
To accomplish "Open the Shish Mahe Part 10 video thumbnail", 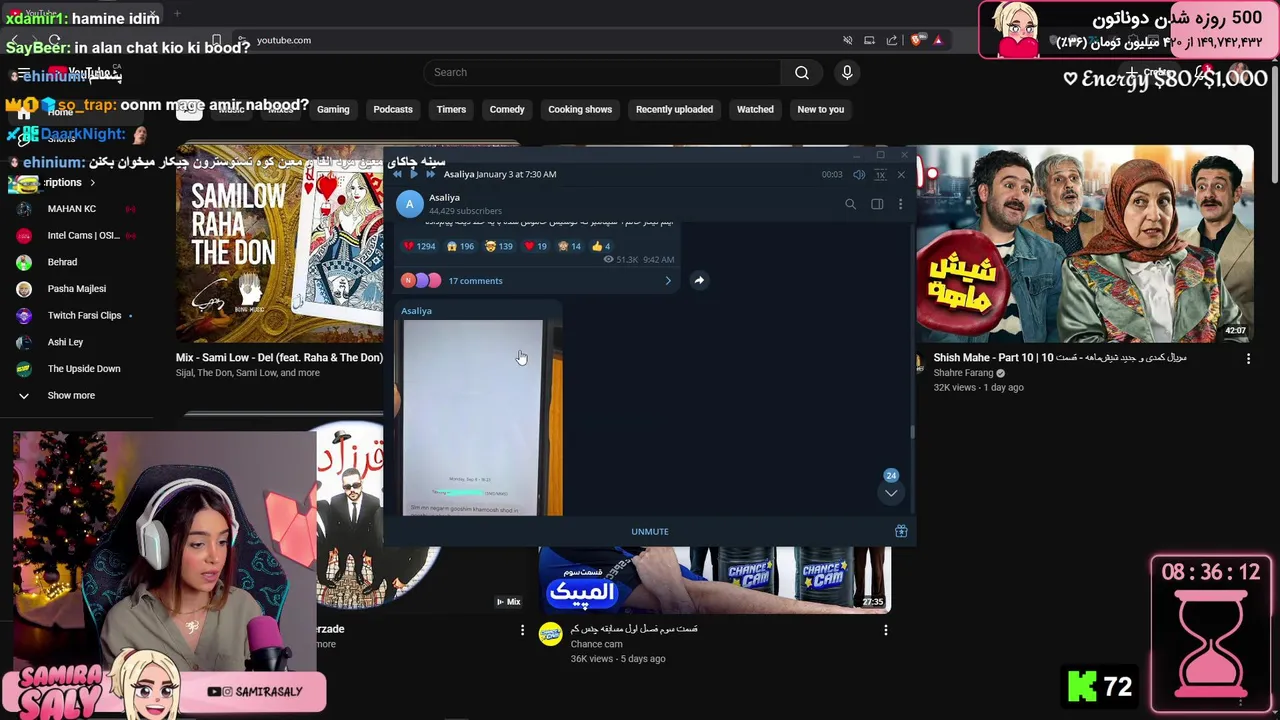I will [x=1085, y=243].
